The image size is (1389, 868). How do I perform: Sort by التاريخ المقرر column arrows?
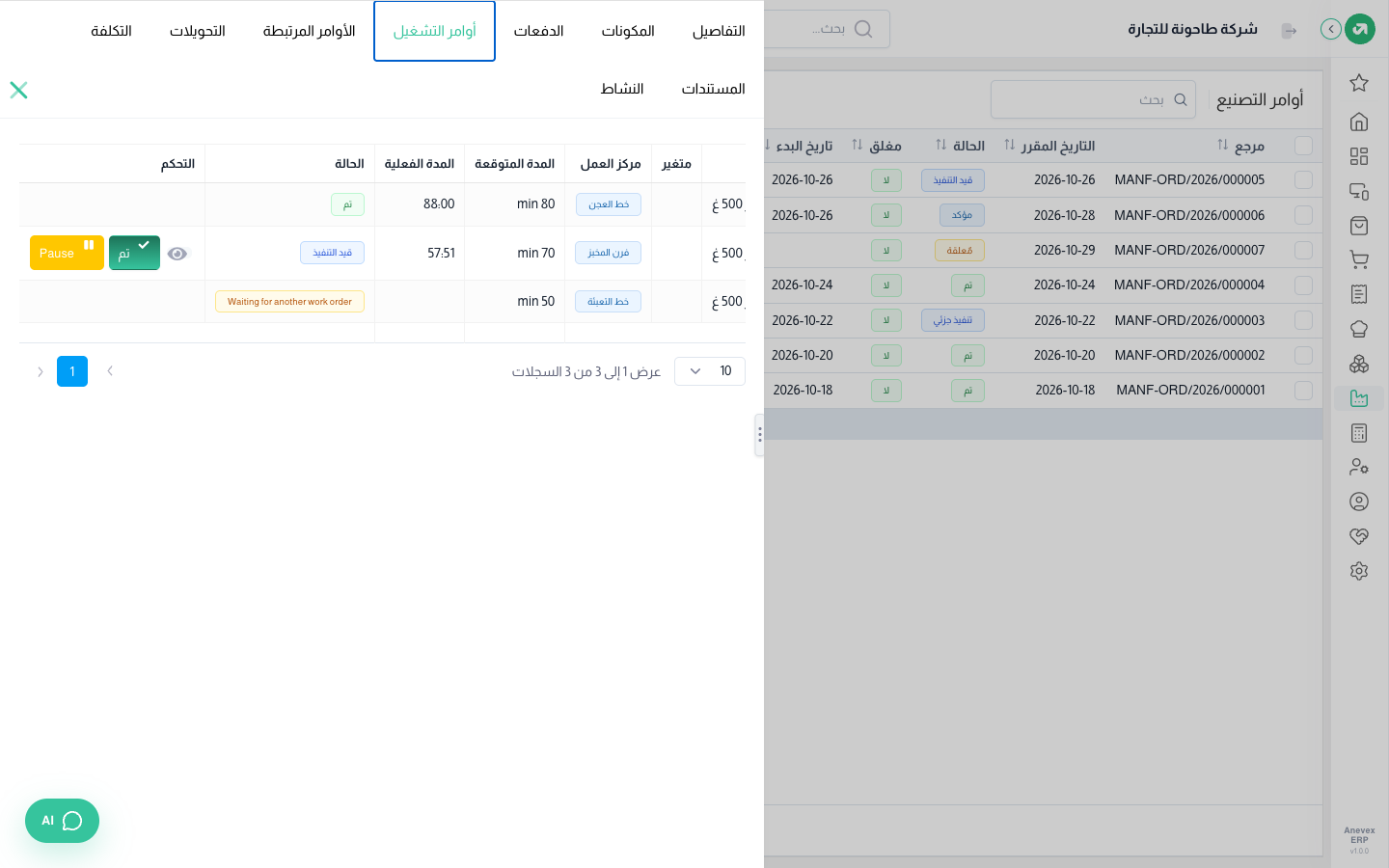(x=1010, y=145)
